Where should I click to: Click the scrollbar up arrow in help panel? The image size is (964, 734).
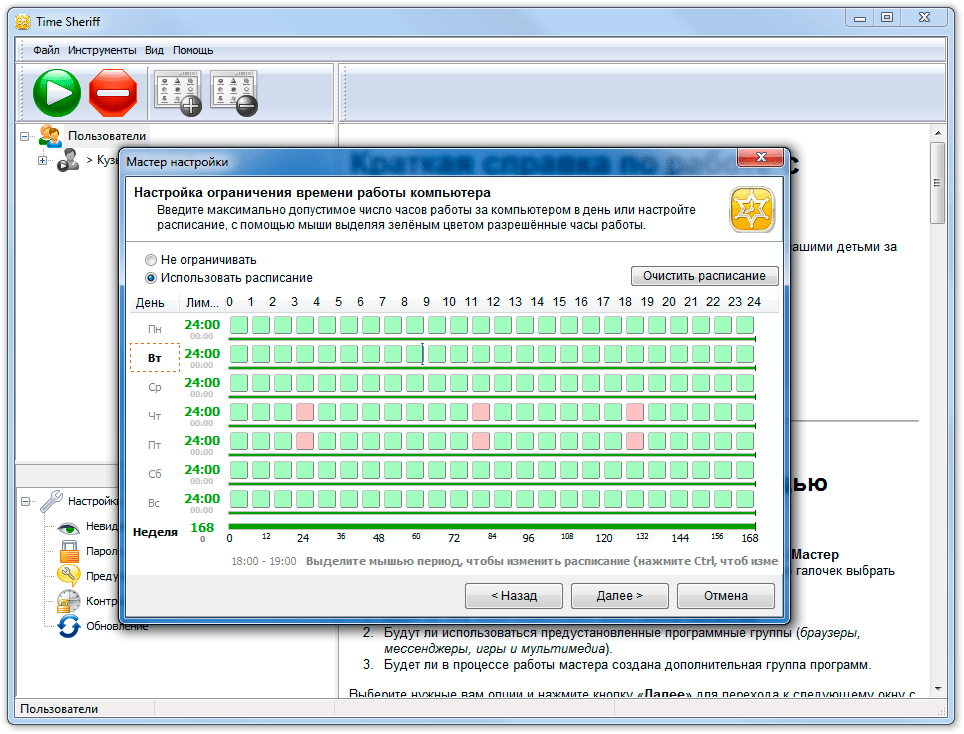coord(937,133)
